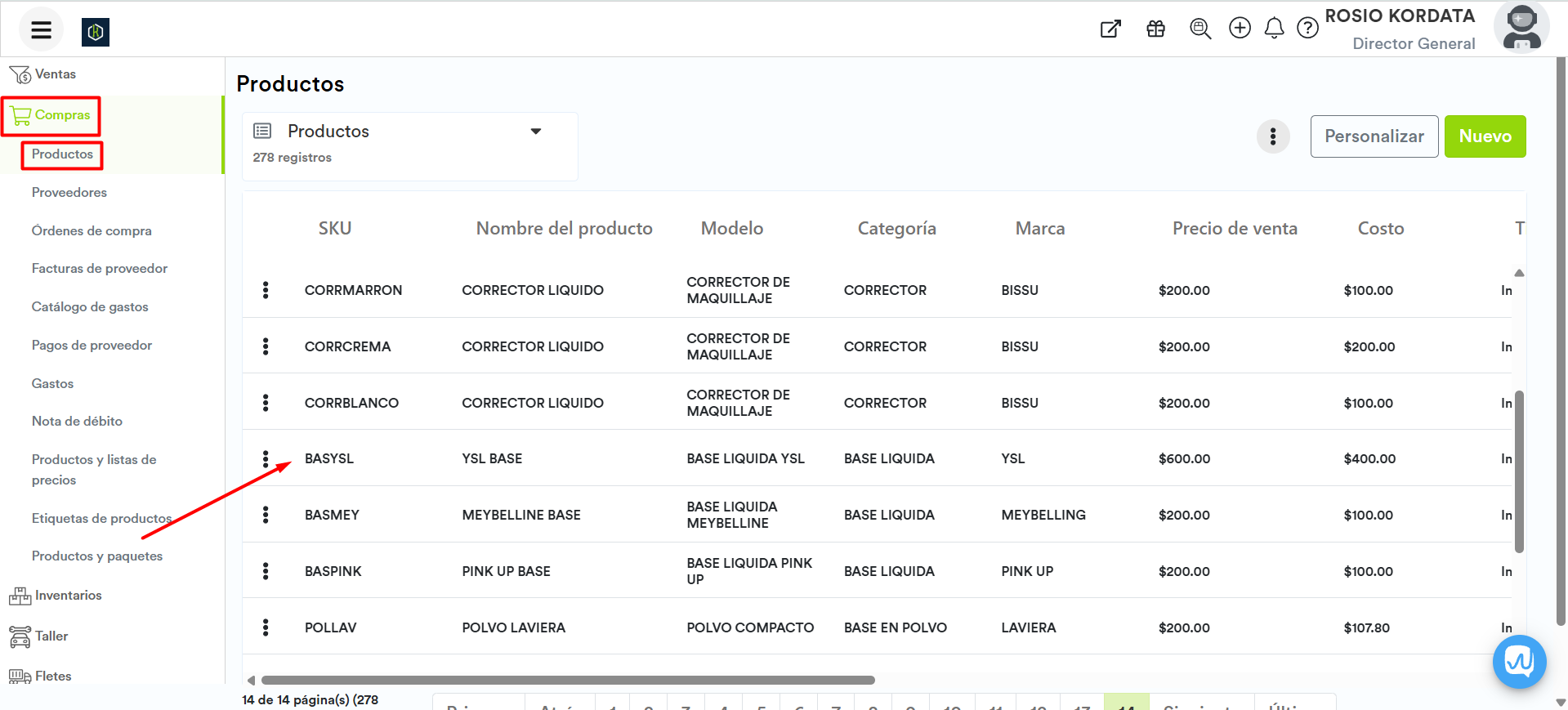
Task: Open the notifications bell
Action: click(x=1274, y=29)
